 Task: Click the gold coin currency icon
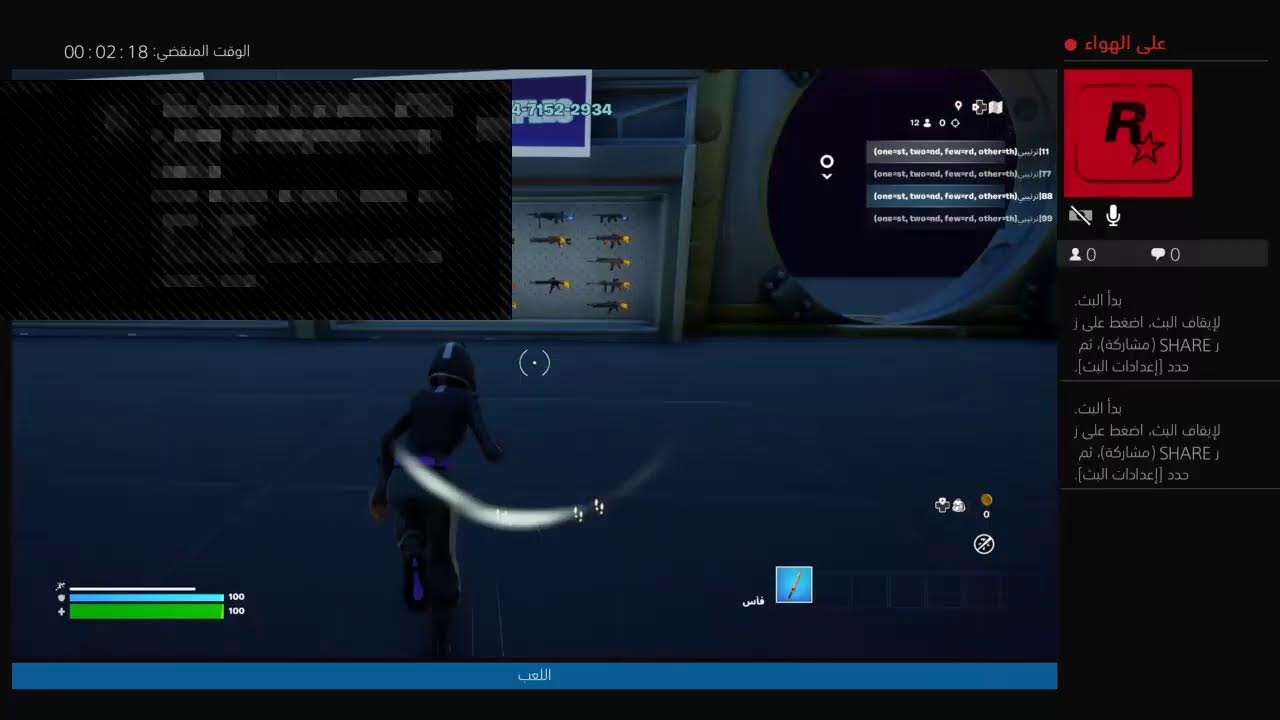tap(986, 500)
